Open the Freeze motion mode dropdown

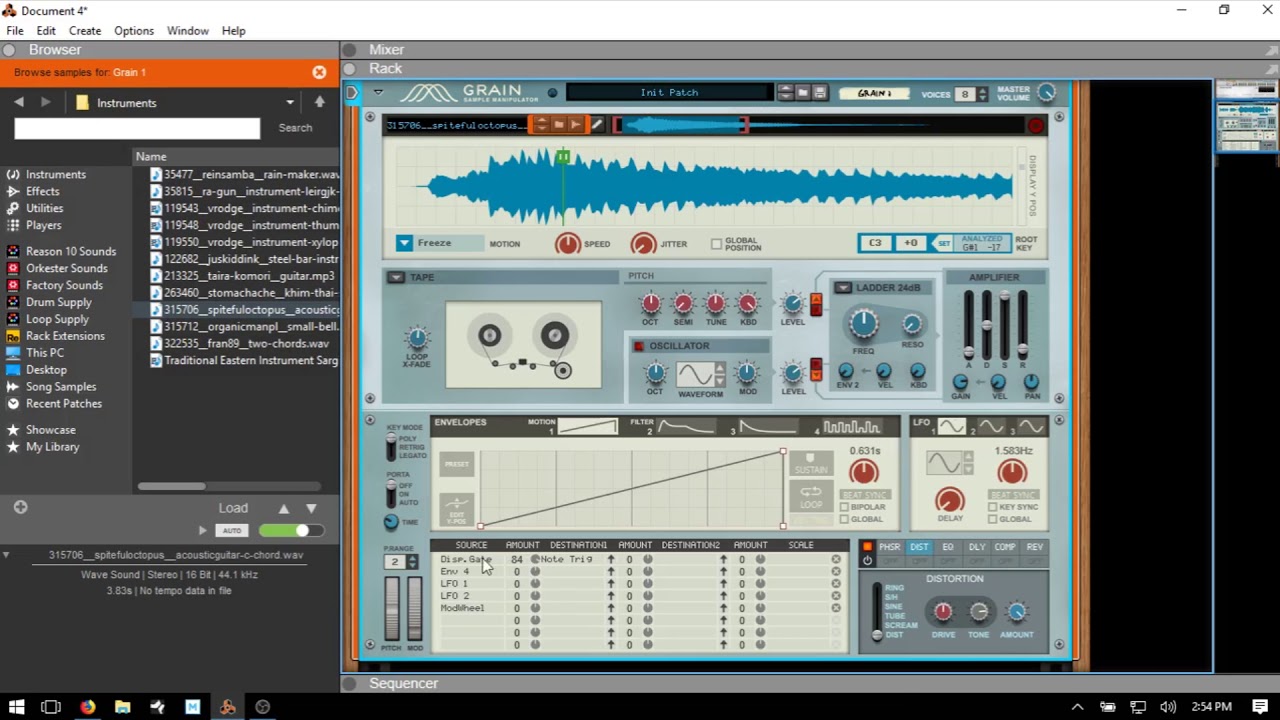(x=404, y=243)
